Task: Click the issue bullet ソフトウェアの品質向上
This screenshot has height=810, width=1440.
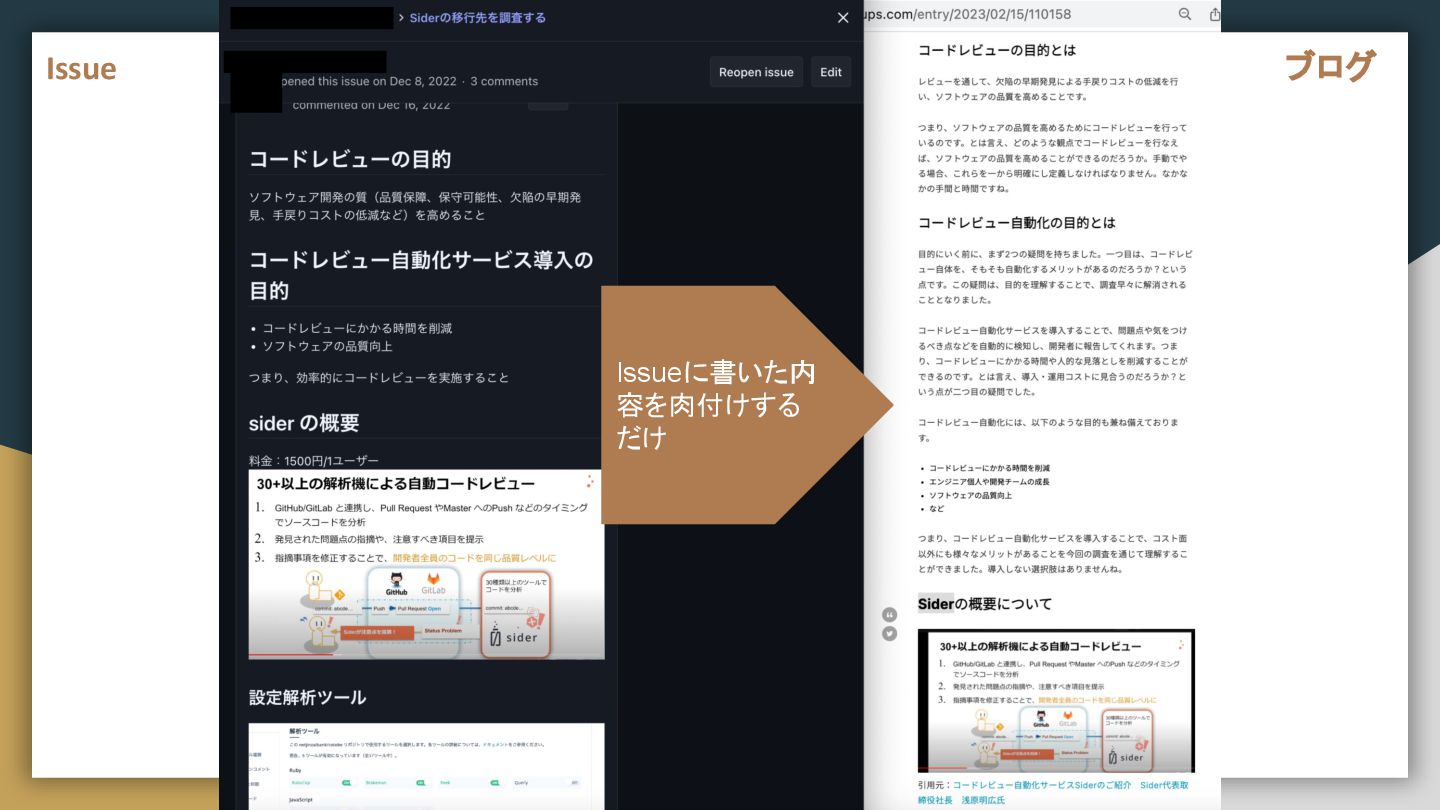Action: (327, 346)
